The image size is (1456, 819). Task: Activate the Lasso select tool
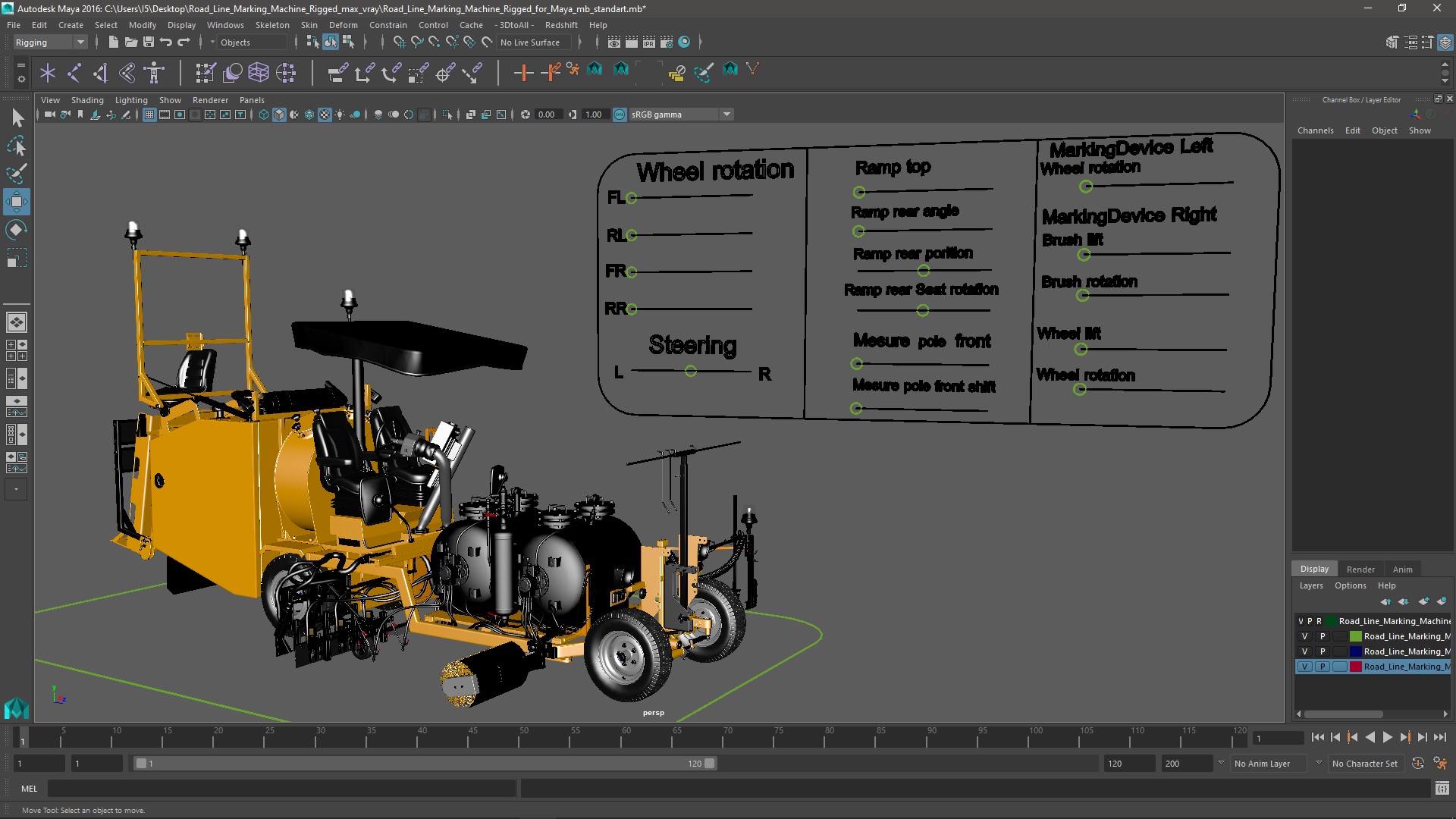[17, 146]
